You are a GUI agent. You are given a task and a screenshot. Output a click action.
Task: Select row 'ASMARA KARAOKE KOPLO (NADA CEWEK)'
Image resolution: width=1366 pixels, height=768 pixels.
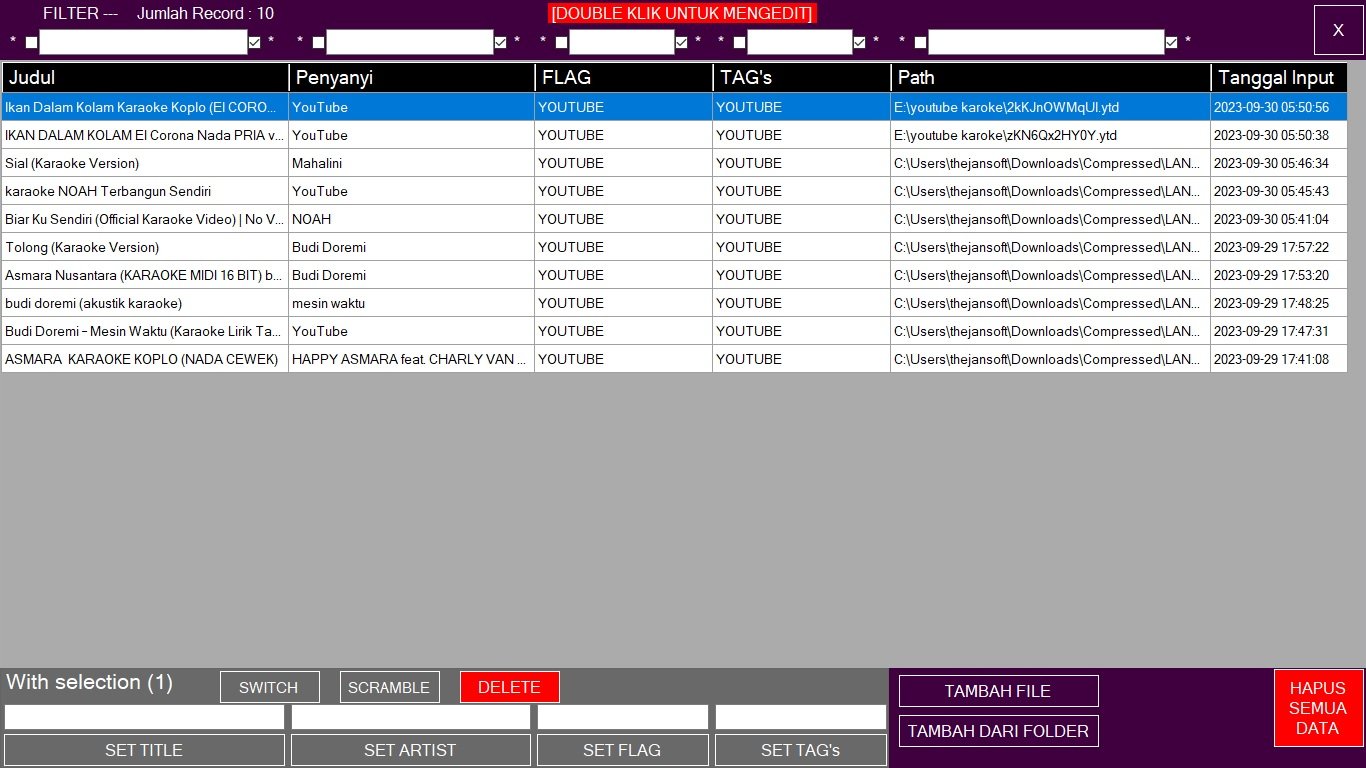click(674, 359)
